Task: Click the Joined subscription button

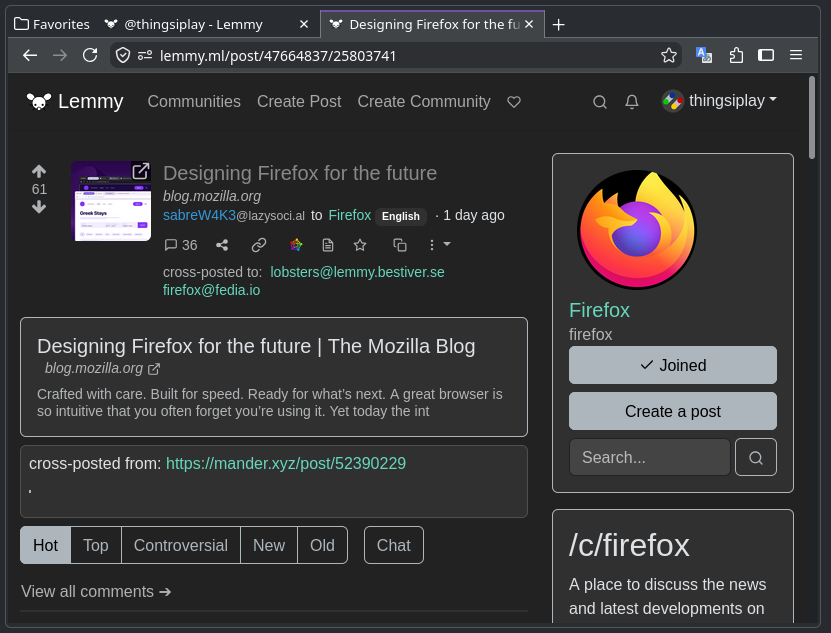Action: click(673, 365)
